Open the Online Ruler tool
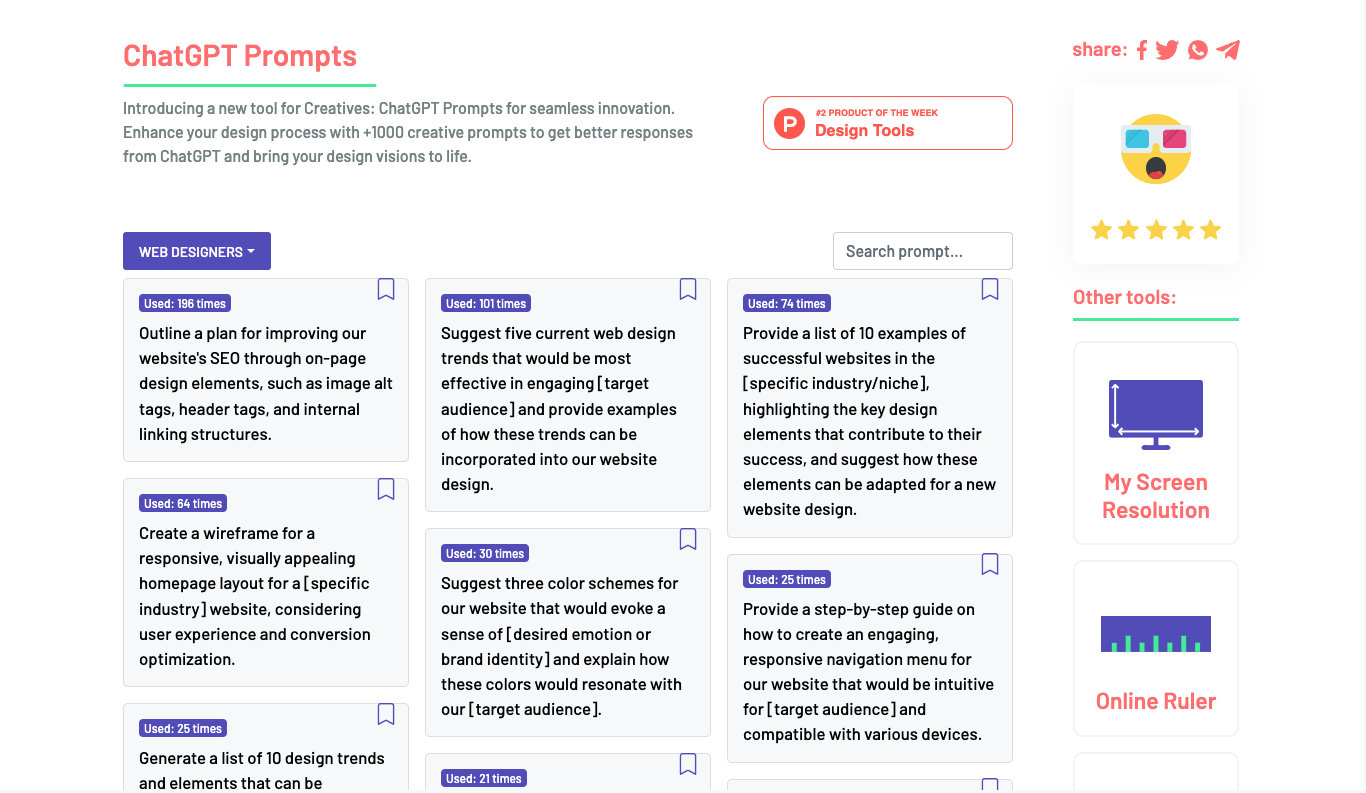 1155,701
